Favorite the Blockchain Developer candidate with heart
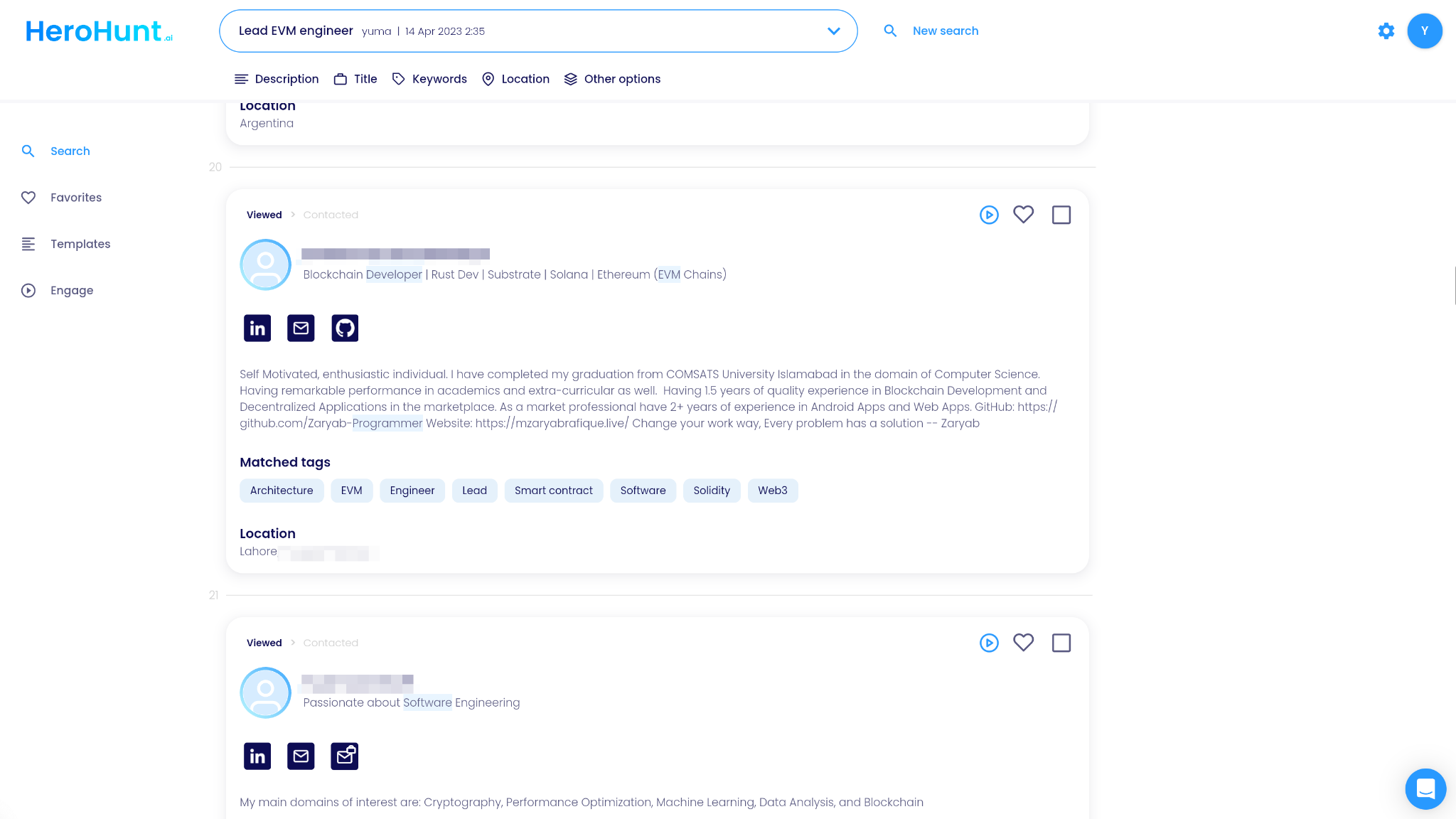This screenshot has height=819, width=1456. pos(1023,215)
